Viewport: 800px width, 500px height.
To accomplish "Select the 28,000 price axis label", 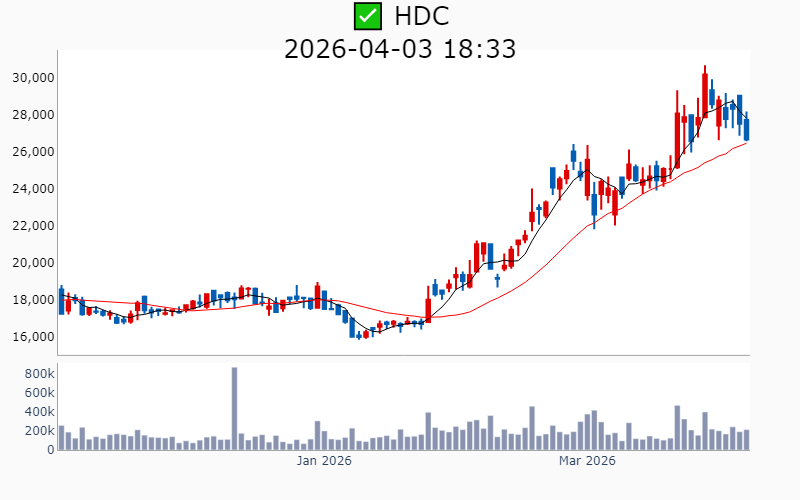I will (33, 115).
